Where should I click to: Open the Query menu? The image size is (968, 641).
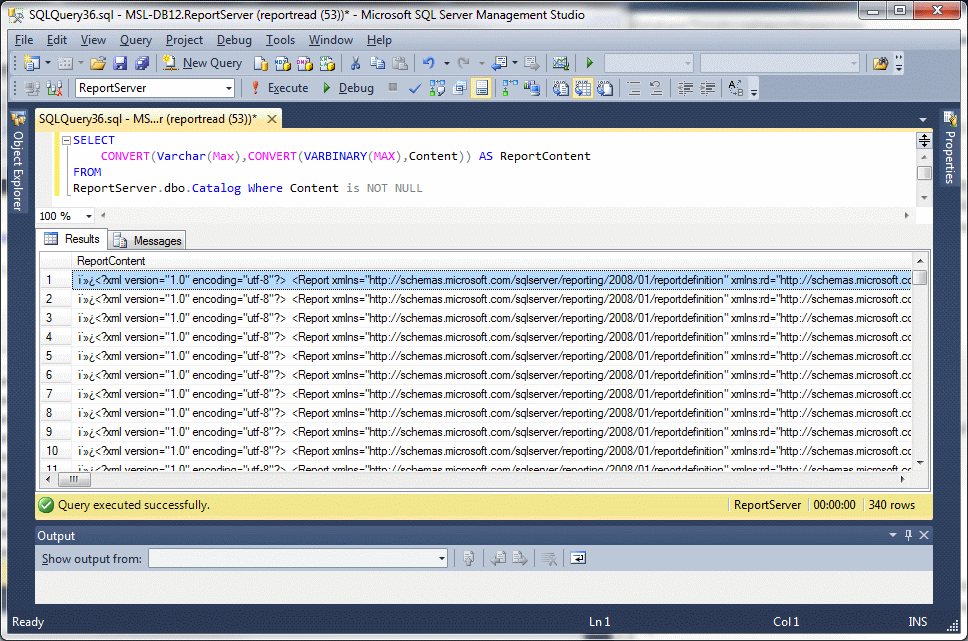[x=135, y=40]
